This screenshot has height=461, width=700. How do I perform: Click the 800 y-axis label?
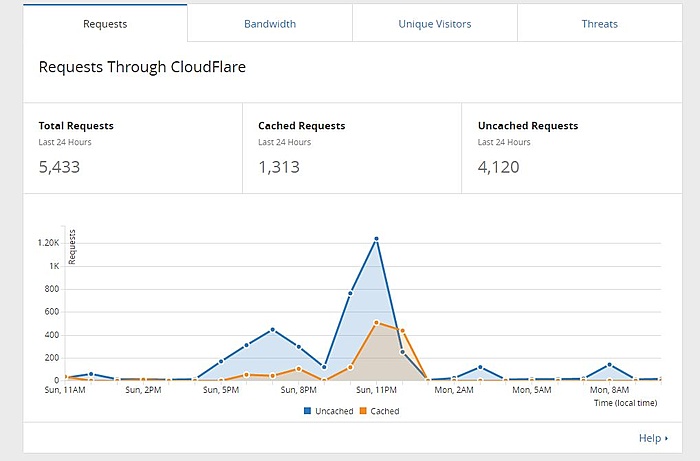52,289
